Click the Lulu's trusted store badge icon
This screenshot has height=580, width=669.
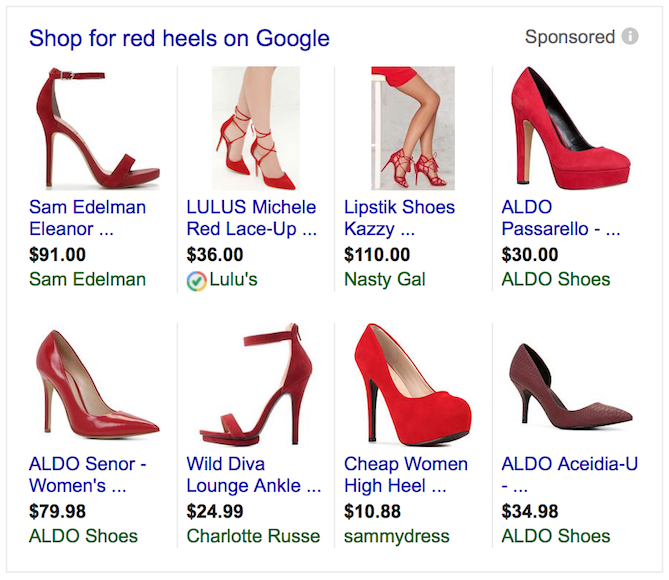[x=197, y=281]
